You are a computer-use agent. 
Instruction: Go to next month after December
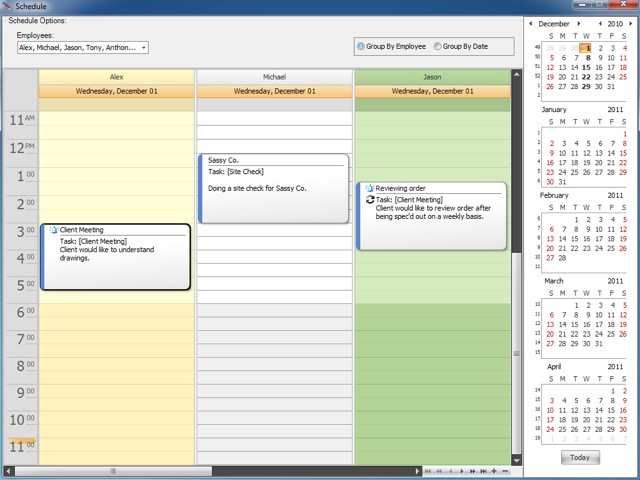[577, 23]
